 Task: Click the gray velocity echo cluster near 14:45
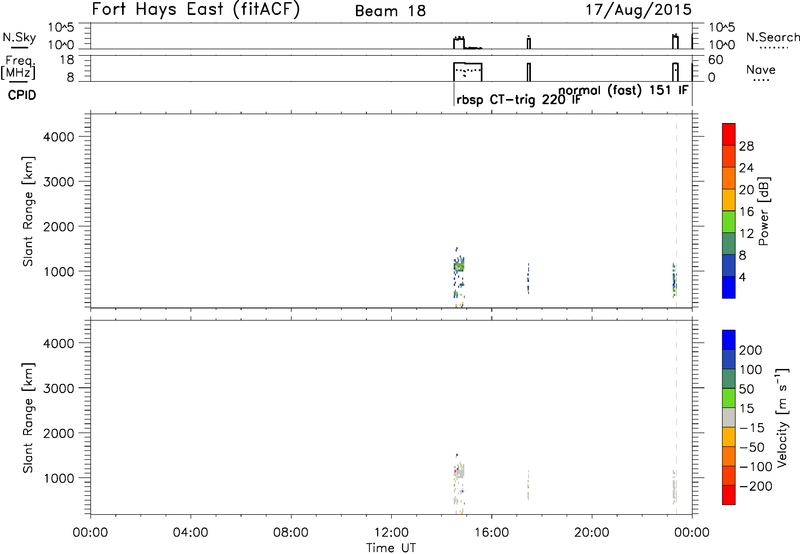(x=459, y=472)
